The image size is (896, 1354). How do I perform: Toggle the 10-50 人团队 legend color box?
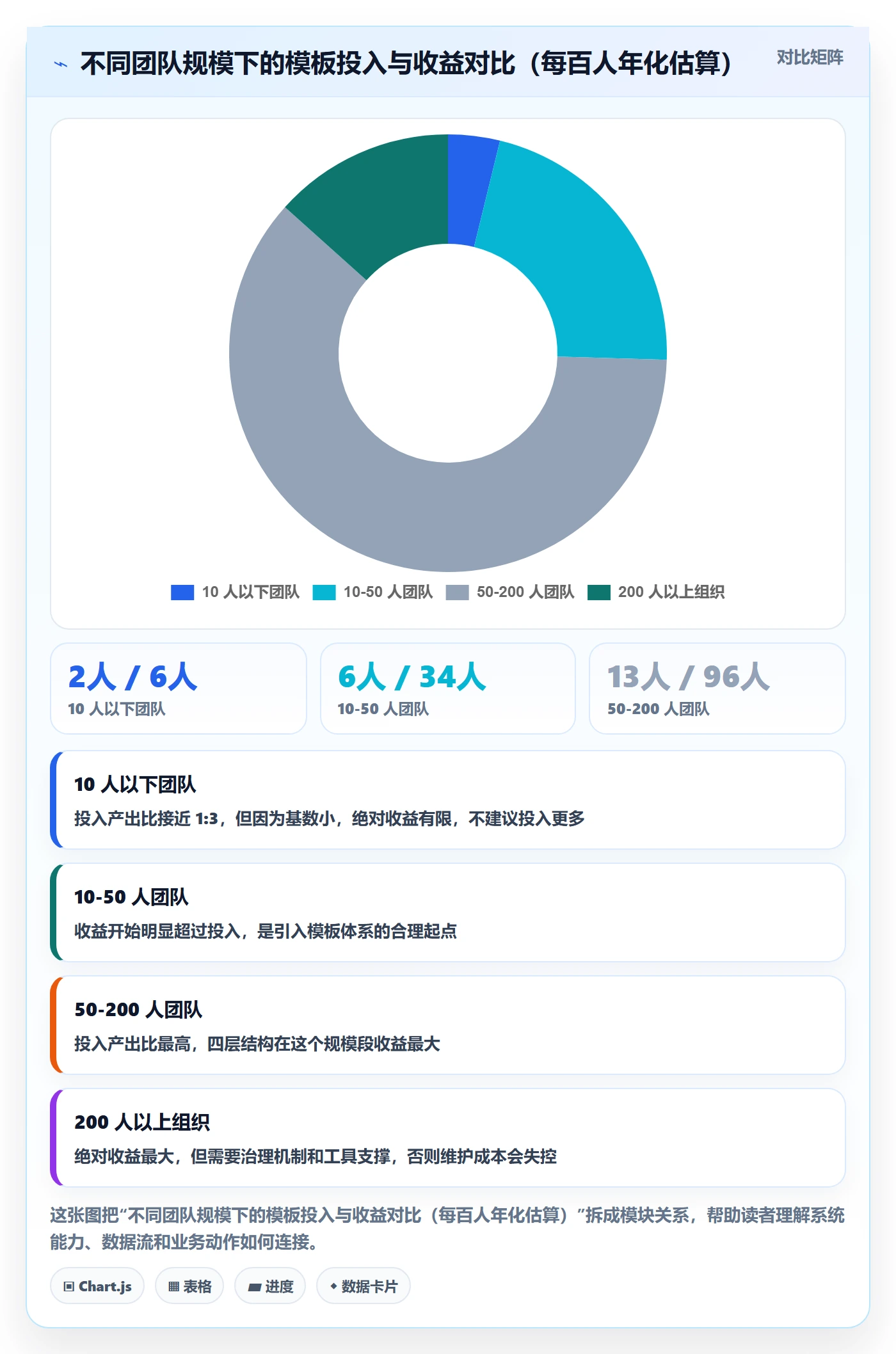(324, 593)
